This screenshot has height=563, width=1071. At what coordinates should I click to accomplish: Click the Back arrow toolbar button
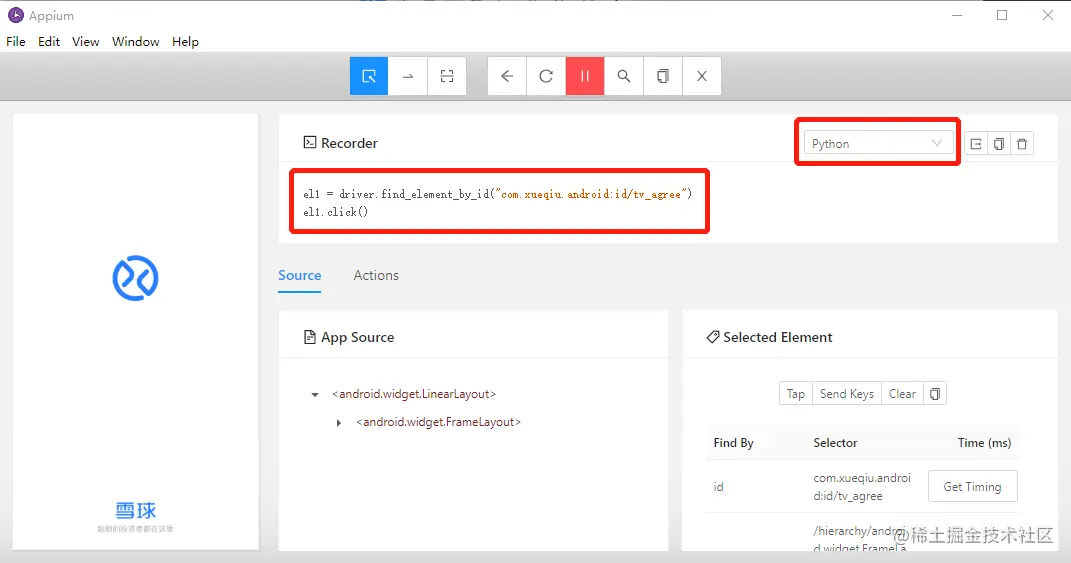coord(507,76)
